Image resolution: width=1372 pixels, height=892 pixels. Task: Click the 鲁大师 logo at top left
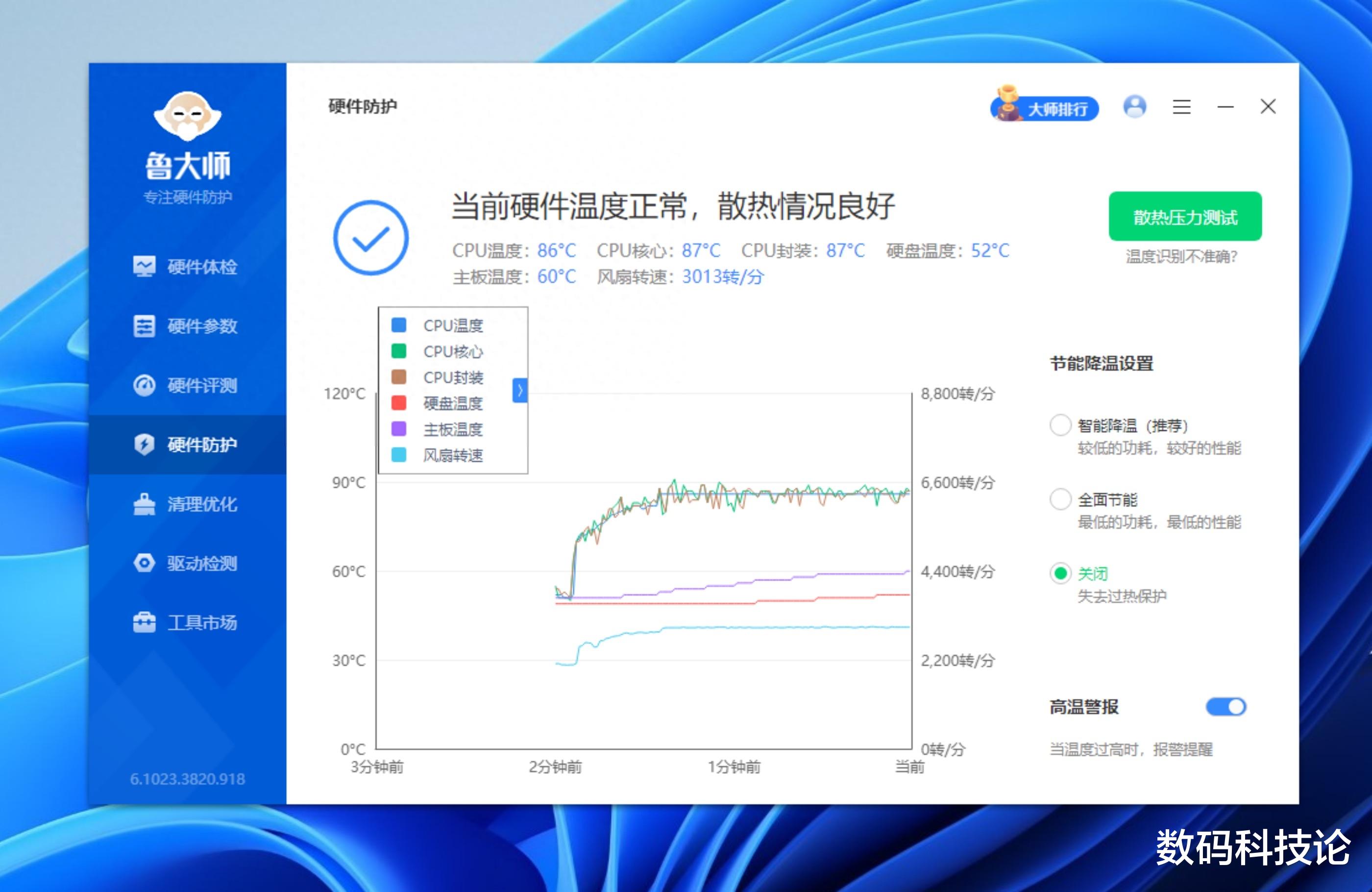coord(187,117)
